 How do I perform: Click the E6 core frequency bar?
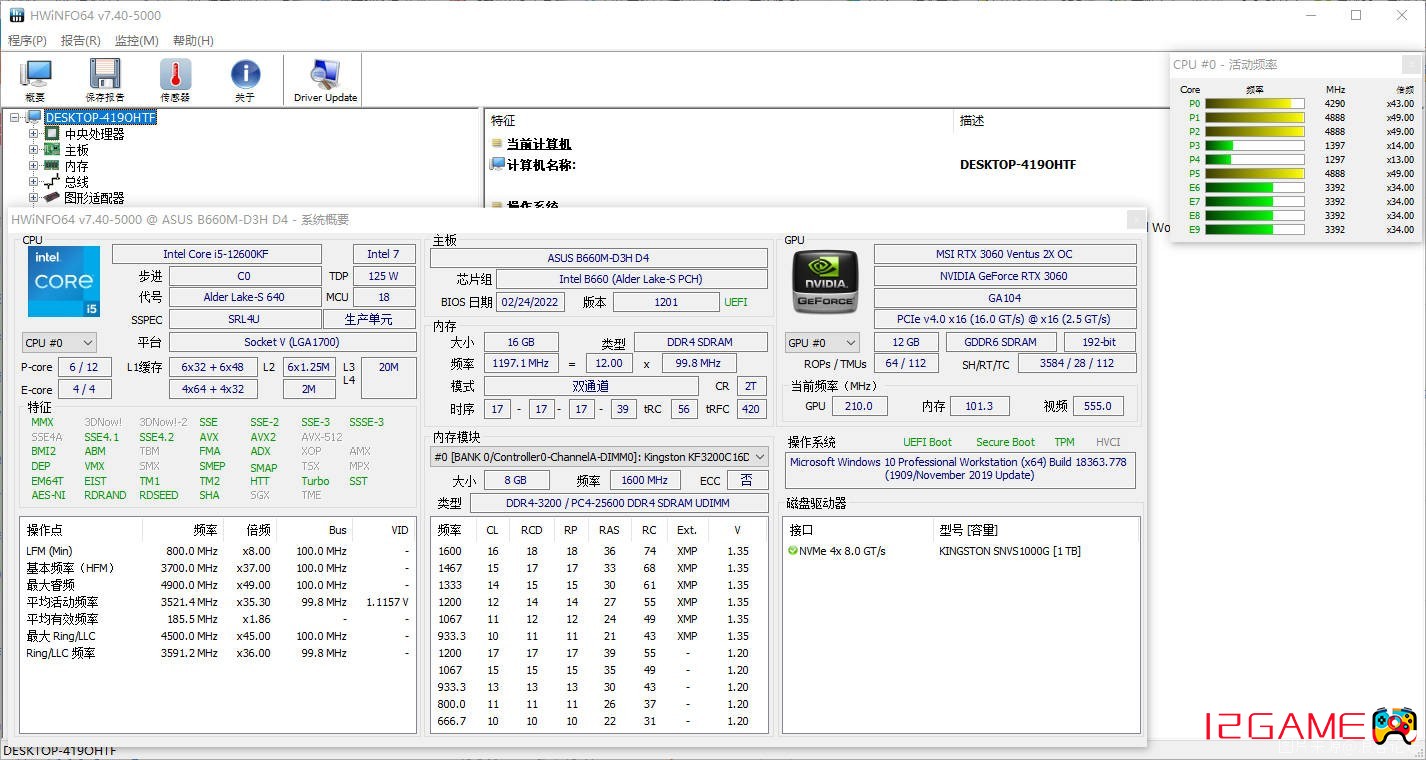(x=1255, y=187)
